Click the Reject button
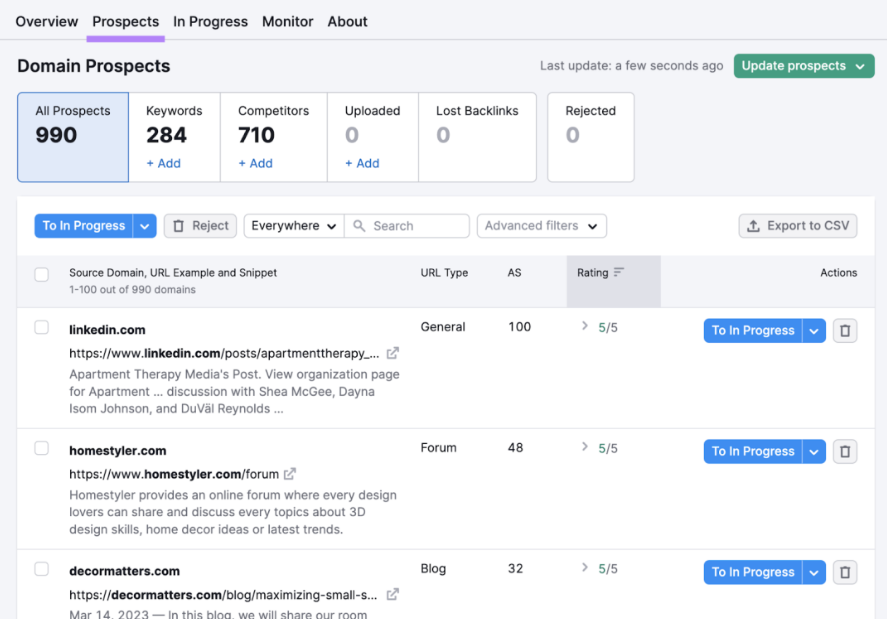 point(200,226)
